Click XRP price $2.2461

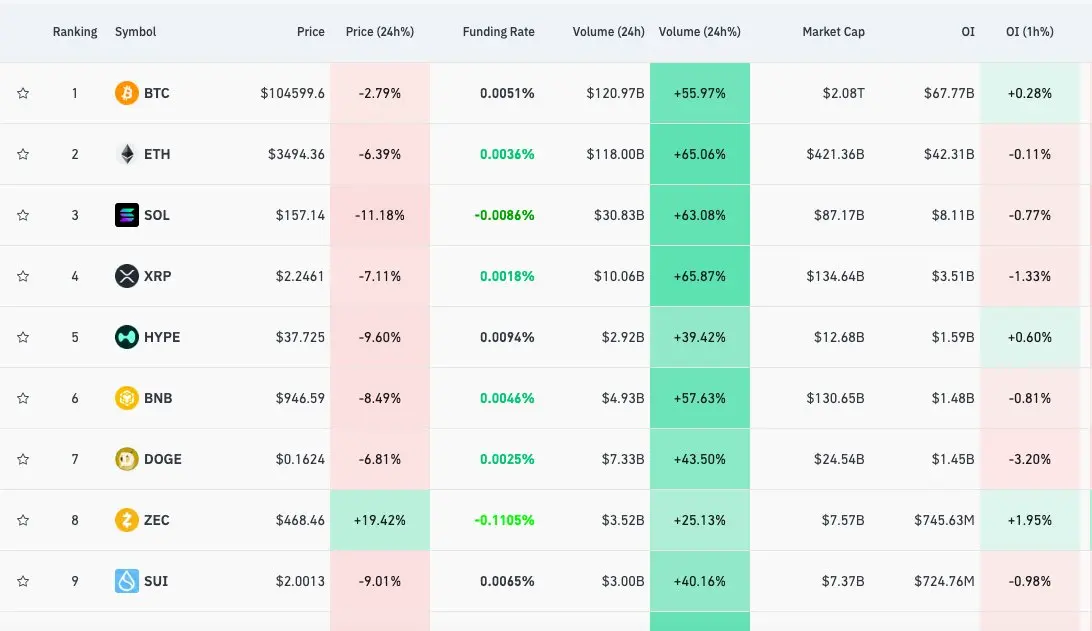click(300, 276)
